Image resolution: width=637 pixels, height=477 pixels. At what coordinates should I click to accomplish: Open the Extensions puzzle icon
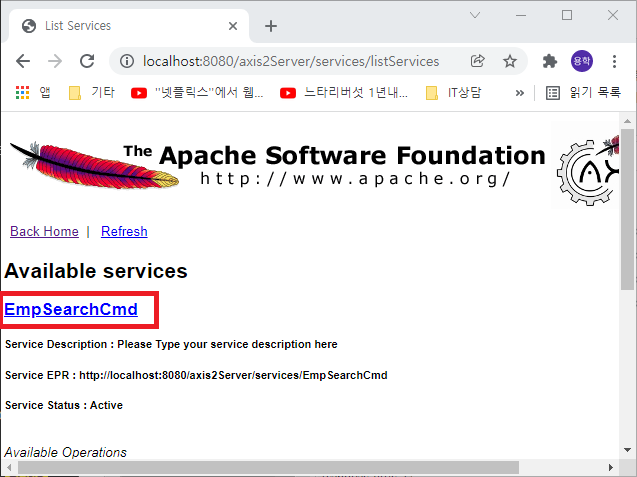[x=550, y=61]
